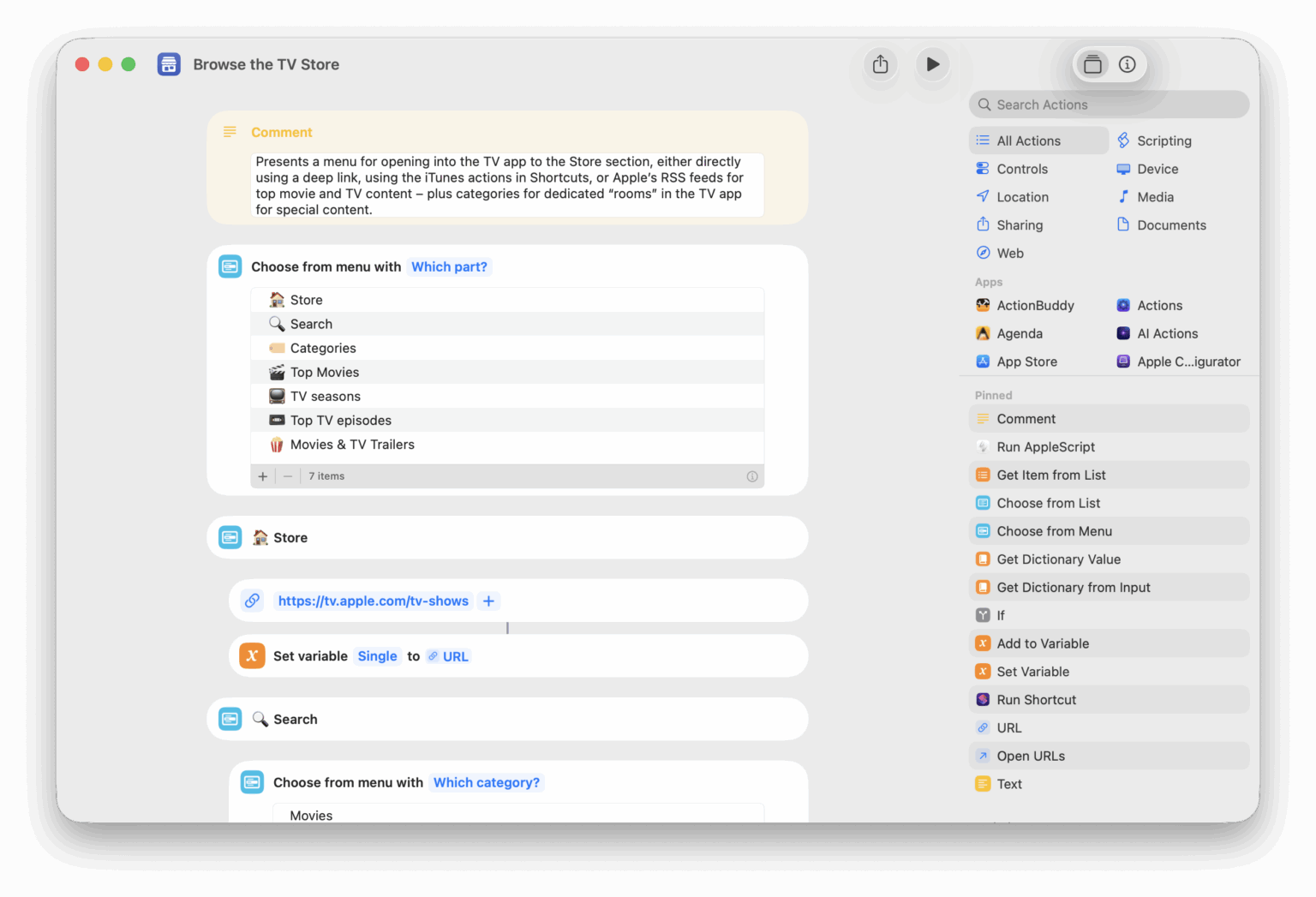Screen dimensions: 1316x897
Task: Select the Top Movies menu row
Action: point(325,373)
